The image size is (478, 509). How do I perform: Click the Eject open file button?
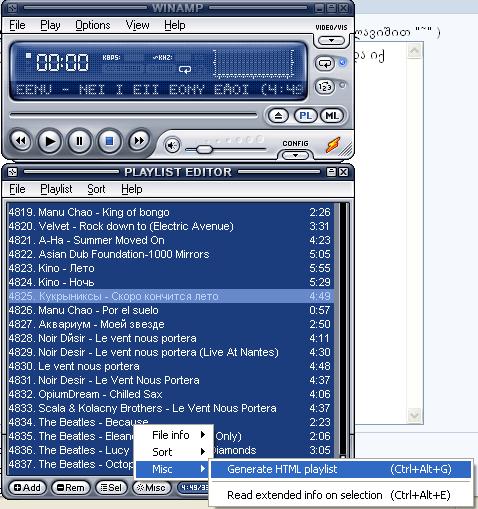(278, 116)
